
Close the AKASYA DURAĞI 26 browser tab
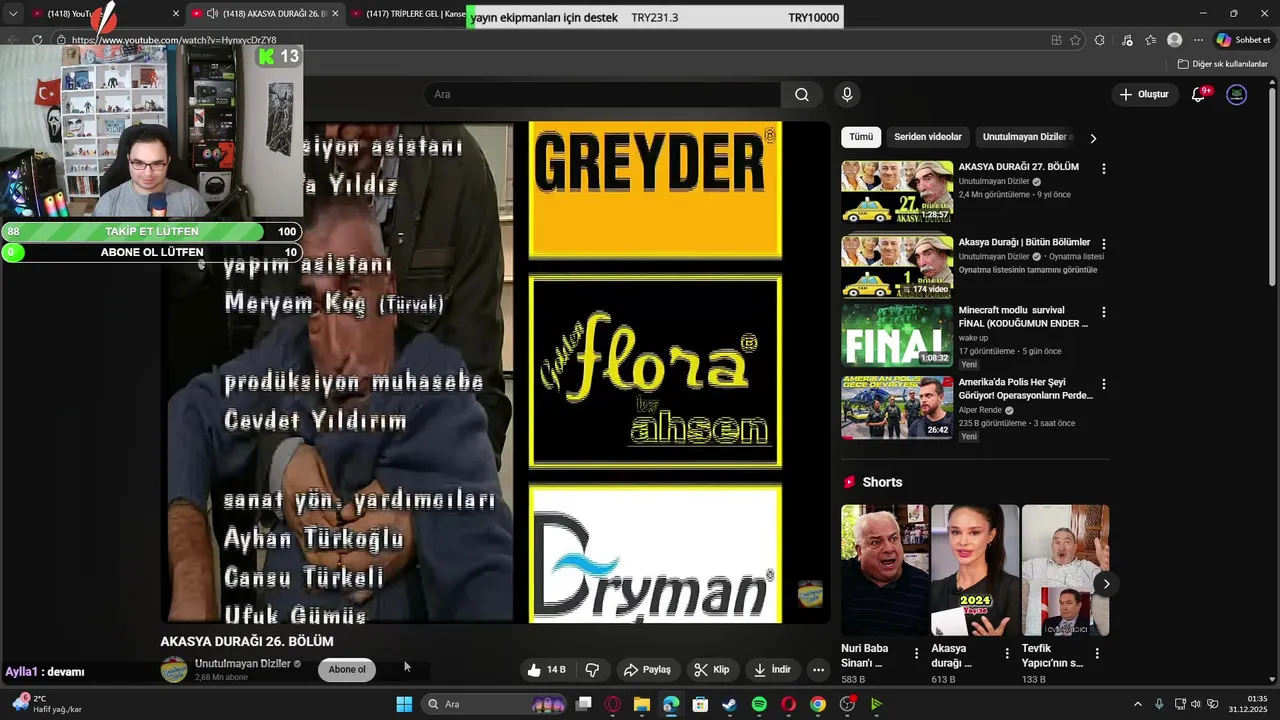coord(335,14)
